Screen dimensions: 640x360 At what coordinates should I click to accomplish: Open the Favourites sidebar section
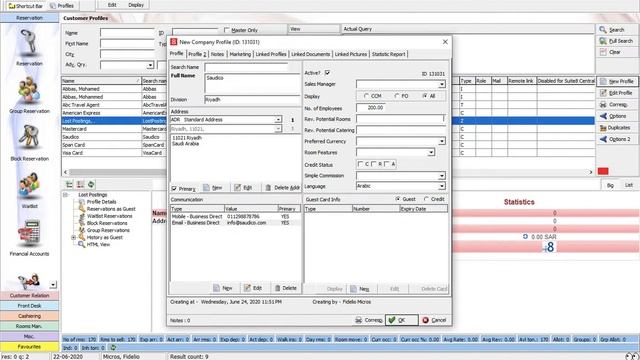point(29,347)
